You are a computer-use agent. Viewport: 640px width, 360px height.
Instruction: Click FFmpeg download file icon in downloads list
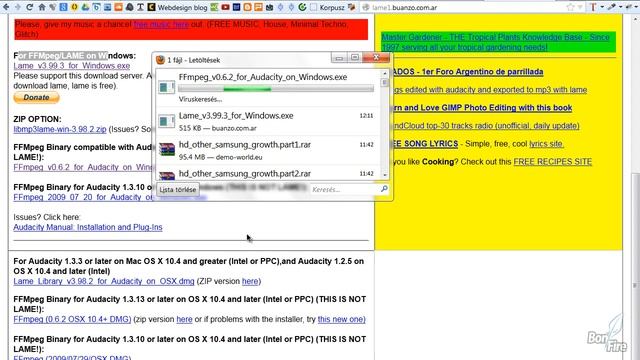coord(167,87)
